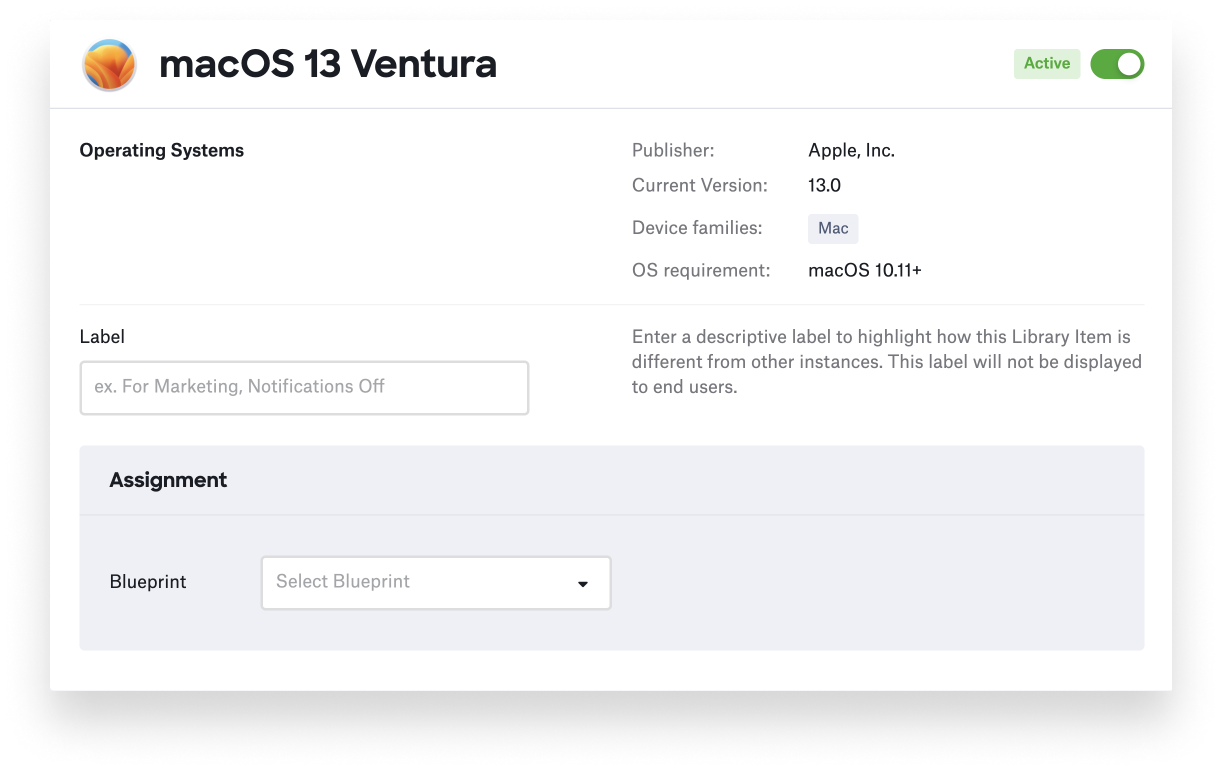Viewport: 1222px width, 771px height.
Task: Click the OS requirement field name
Action: coord(701,271)
